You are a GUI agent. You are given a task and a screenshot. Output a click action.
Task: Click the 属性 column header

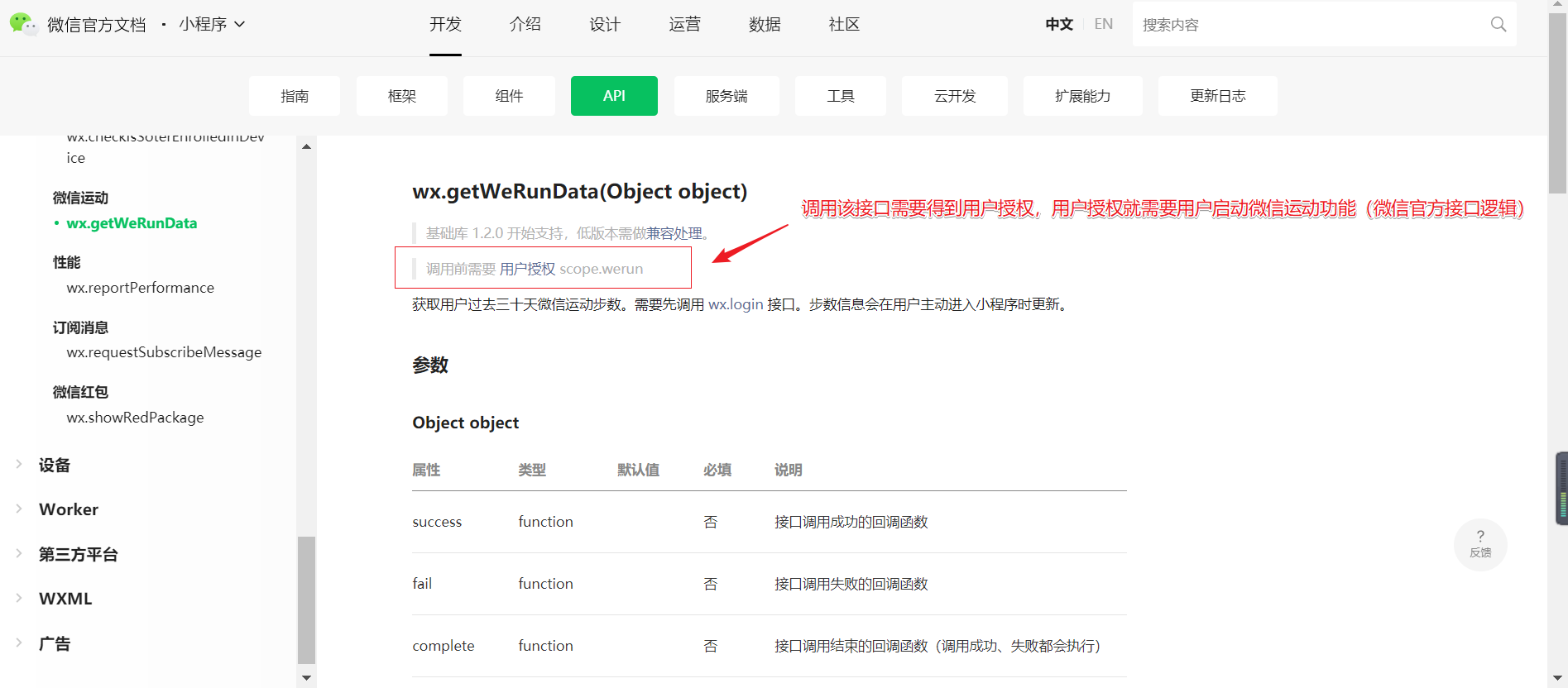426,470
